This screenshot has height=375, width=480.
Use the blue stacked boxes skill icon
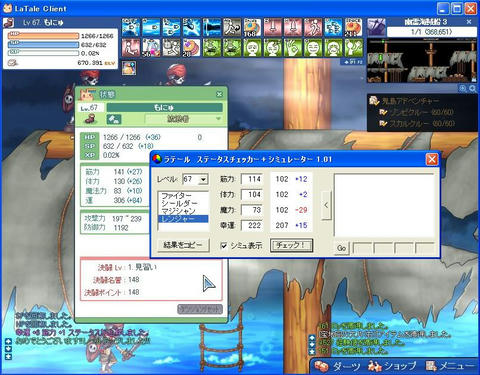(334, 27)
